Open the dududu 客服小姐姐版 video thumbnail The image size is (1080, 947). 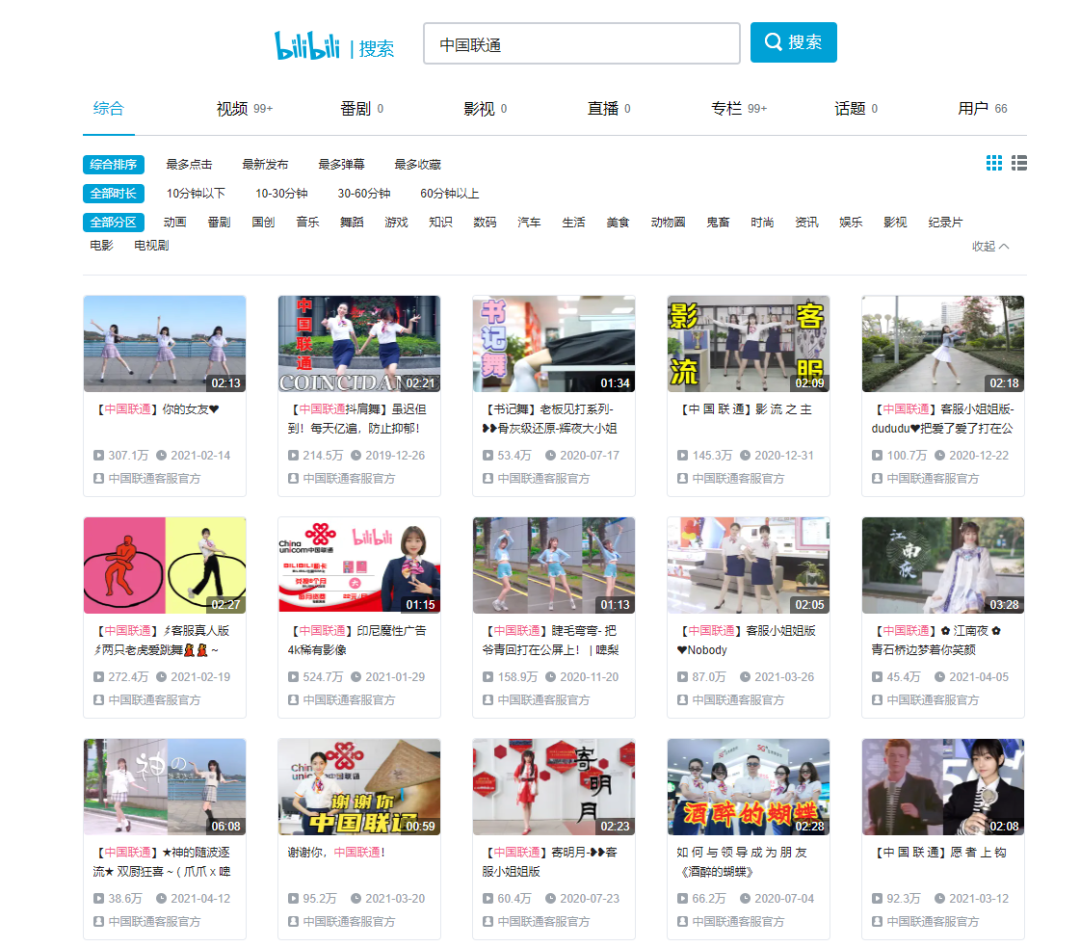pos(943,344)
